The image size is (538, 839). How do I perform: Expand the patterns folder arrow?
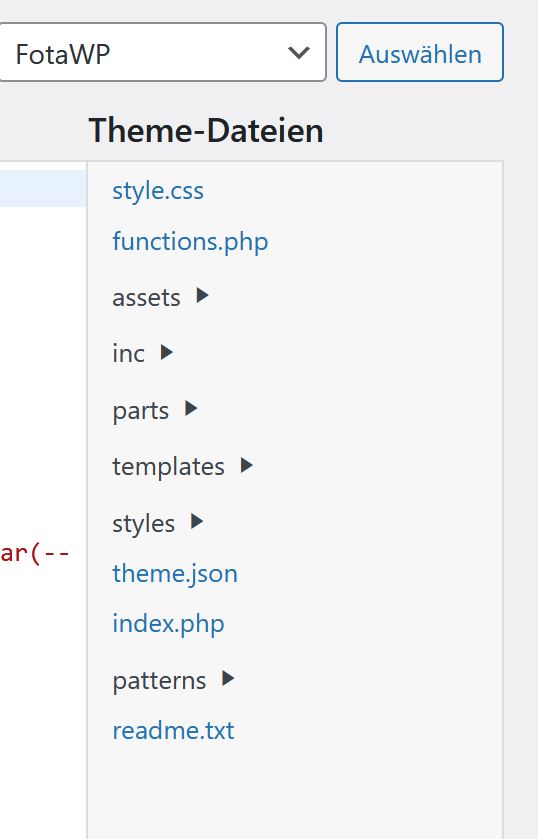(x=228, y=678)
